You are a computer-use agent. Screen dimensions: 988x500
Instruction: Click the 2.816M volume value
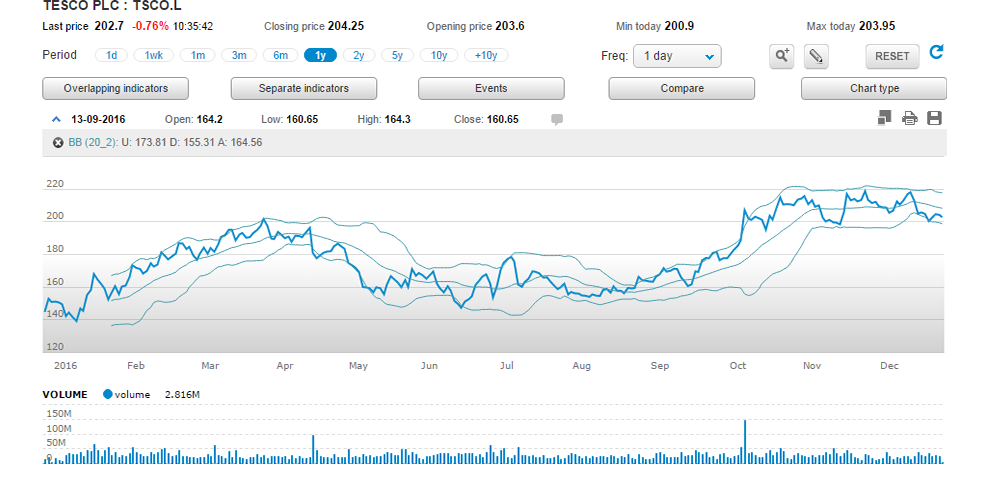[x=182, y=395]
